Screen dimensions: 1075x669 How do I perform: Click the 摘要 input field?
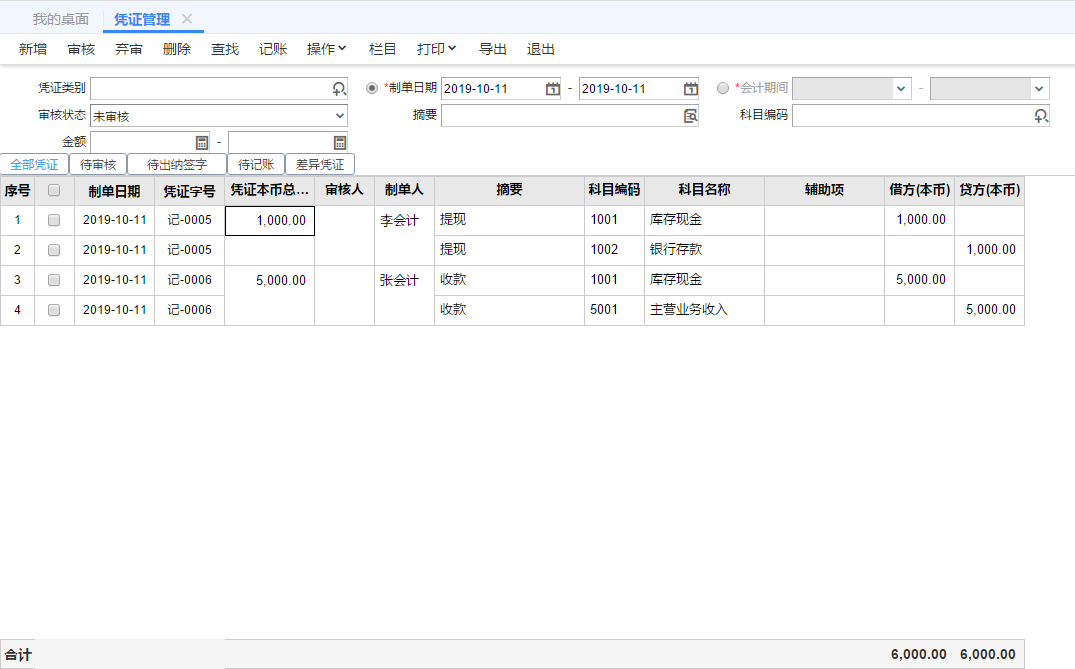pyautogui.click(x=560, y=116)
